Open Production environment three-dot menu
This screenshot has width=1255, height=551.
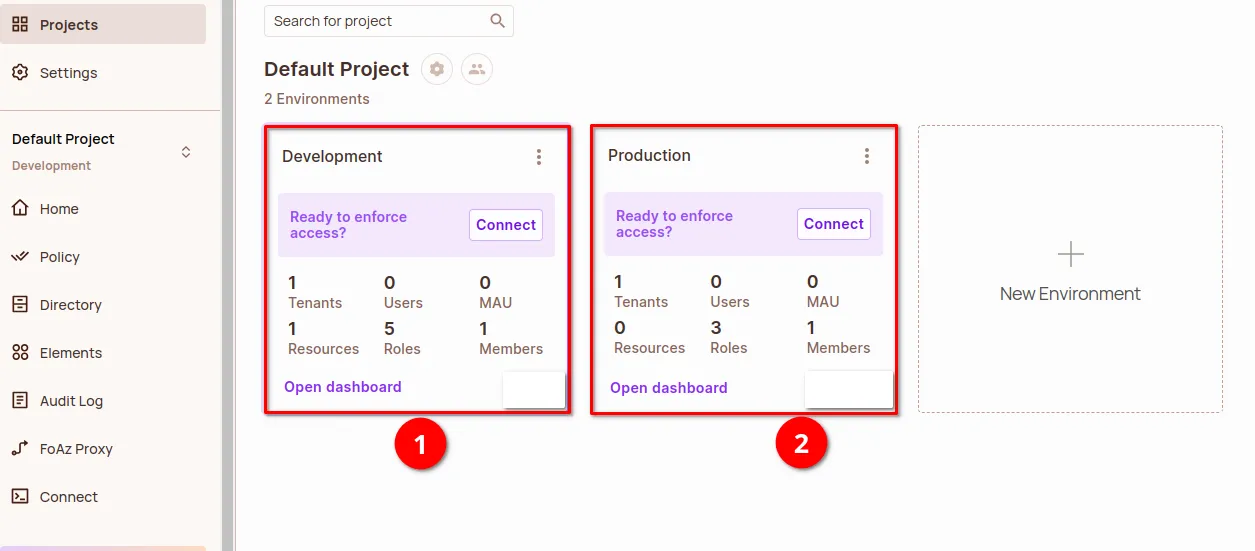pos(867,156)
